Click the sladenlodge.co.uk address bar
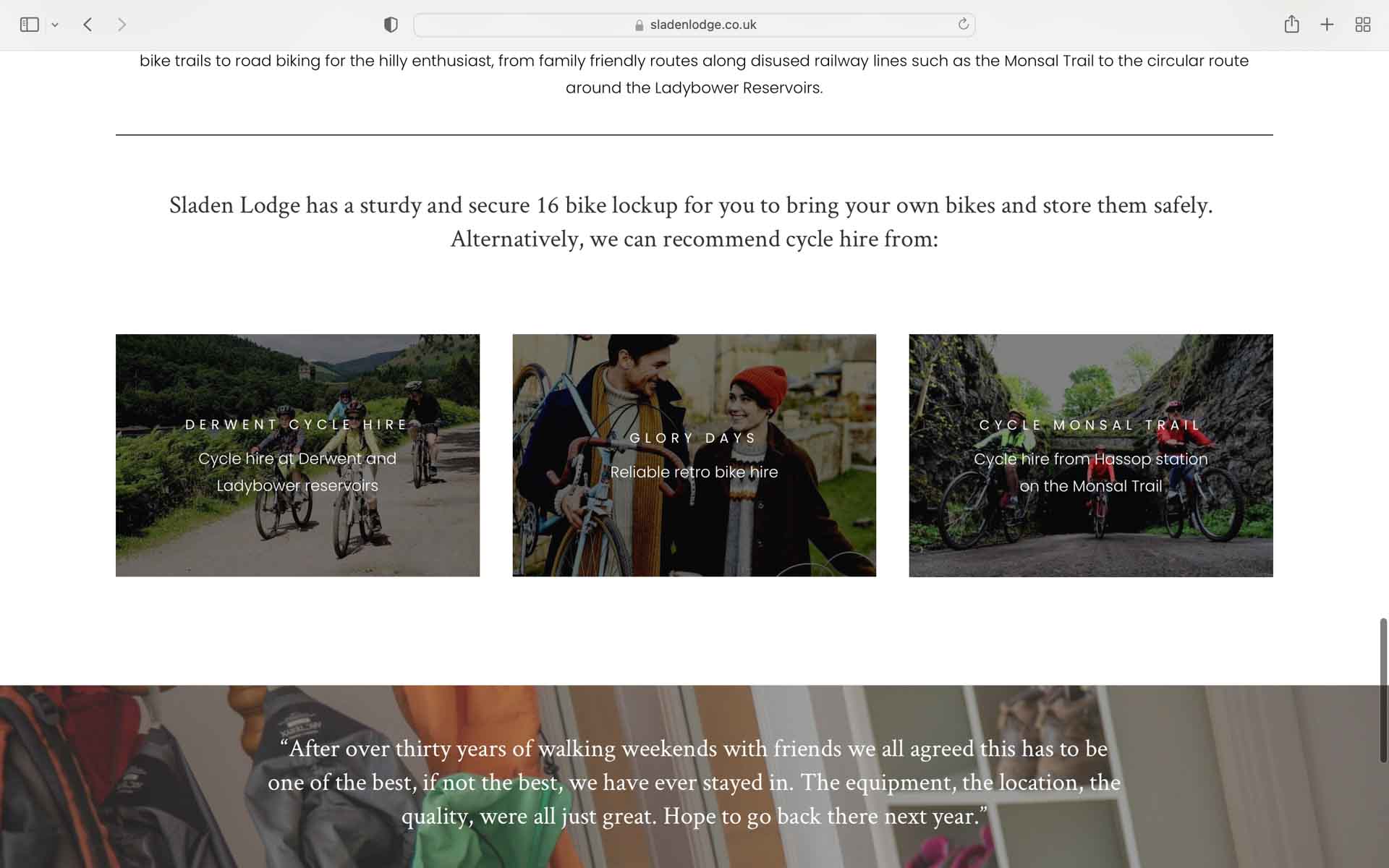Screen dimensions: 1389x868 click(x=694, y=25)
